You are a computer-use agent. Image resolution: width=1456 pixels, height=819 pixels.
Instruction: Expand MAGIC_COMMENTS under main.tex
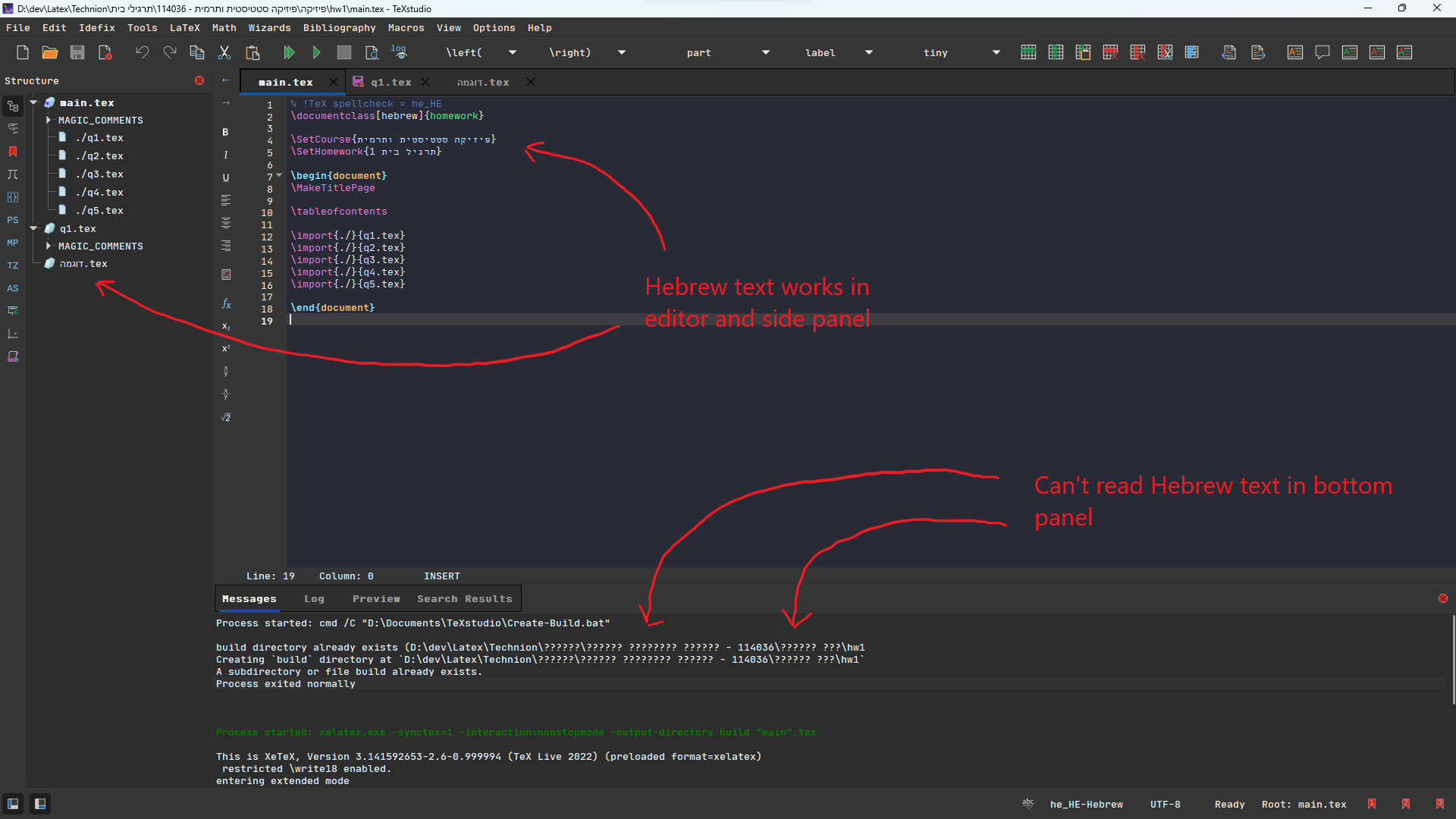[x=49, y=120]
